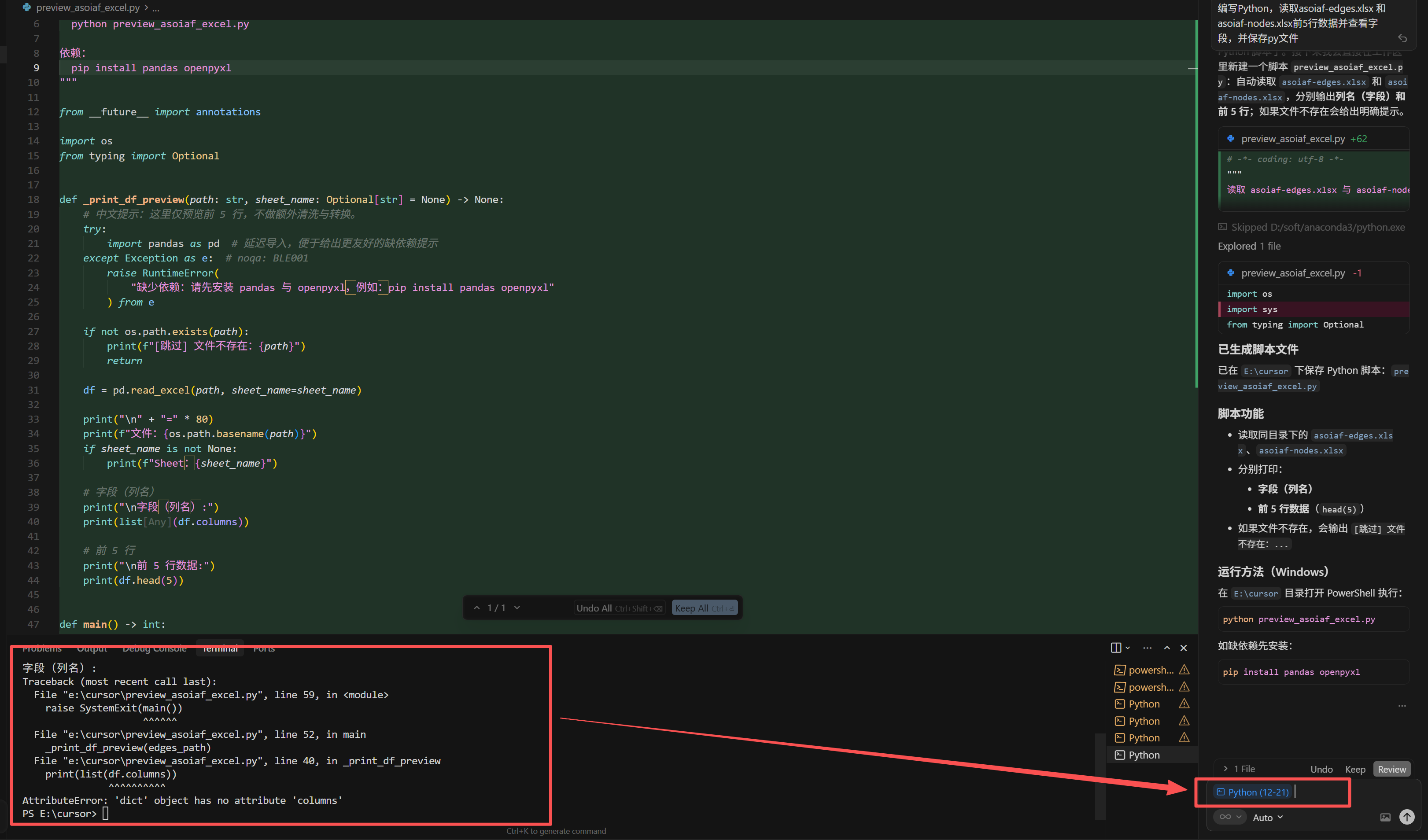The height and width of the screenshot is (840, 1428).
Task: Click line number 47 in the gutter
Action: pyautogui.click(x=33, y=624)
